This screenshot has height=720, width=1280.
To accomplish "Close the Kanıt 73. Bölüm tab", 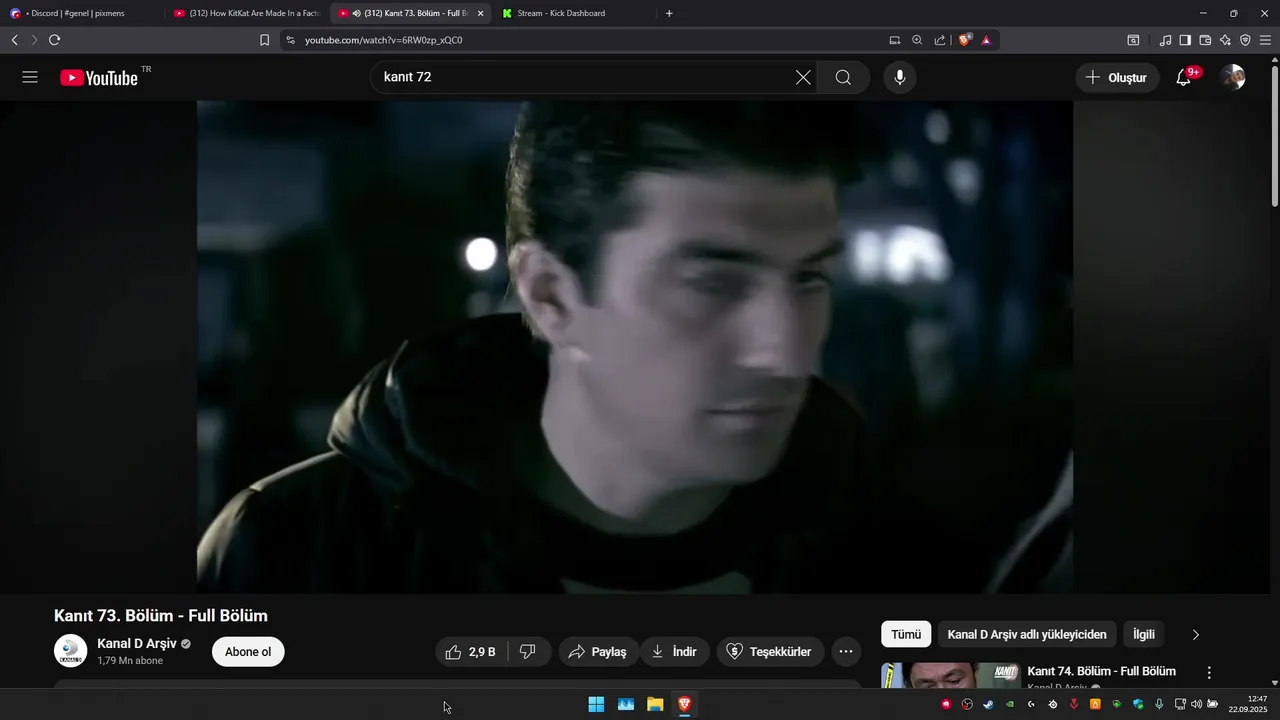I will (x=480, y=13).
